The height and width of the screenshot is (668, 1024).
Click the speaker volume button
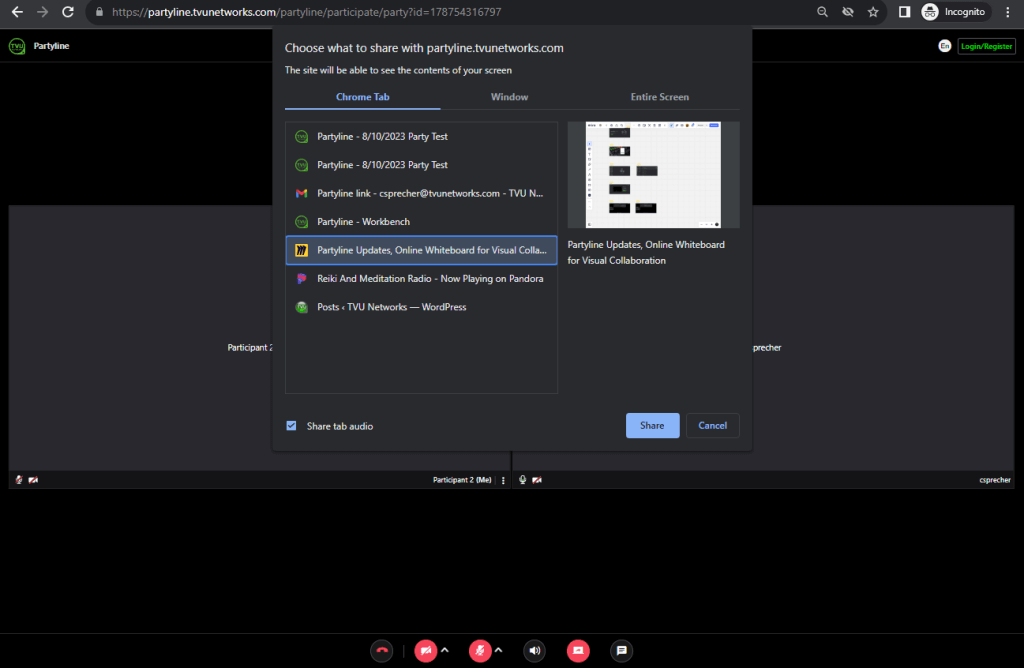click(x=535, y=650)
